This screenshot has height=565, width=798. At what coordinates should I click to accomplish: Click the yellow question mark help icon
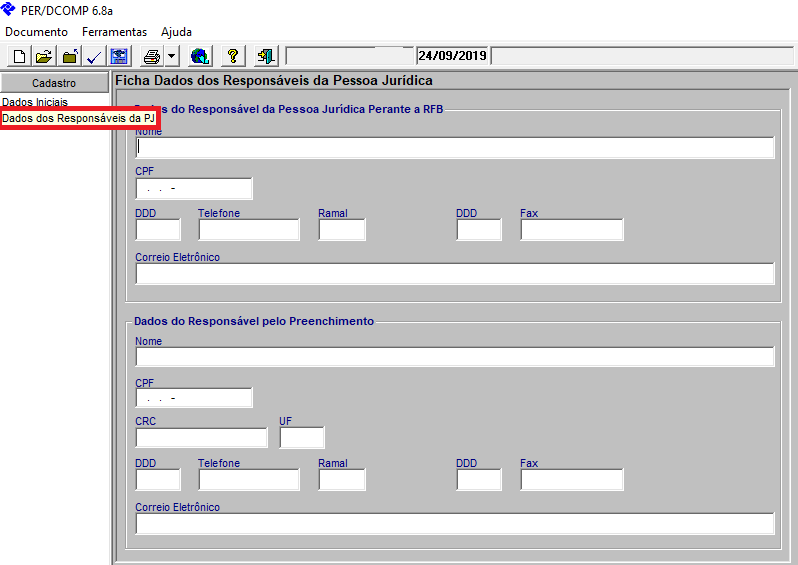point(232,56)
